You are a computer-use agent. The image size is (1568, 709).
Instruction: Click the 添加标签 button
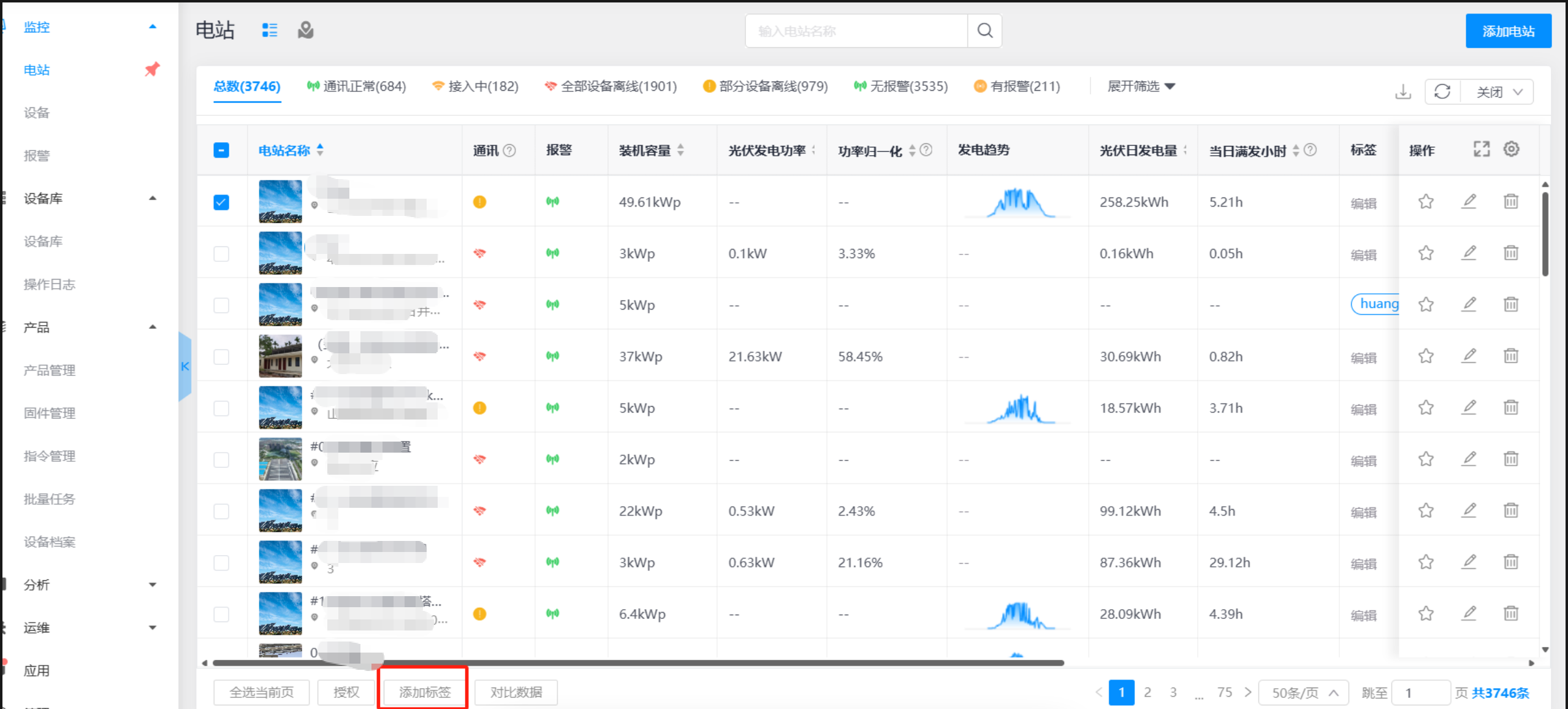tap(424, 692)
